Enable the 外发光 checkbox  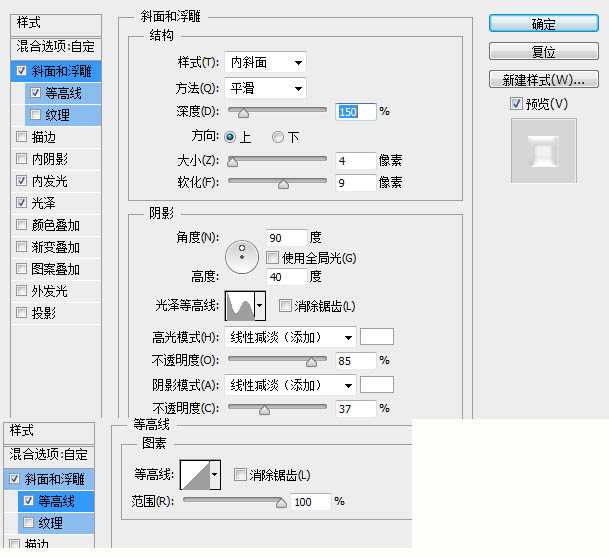click(x=21, y=290)
